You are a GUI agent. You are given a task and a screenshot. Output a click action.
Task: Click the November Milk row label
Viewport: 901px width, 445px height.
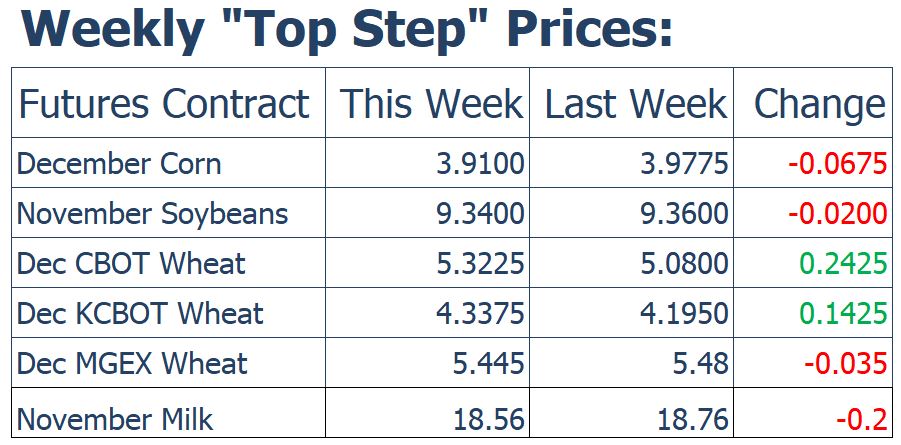pyautogui.click(x=115, y=419)
